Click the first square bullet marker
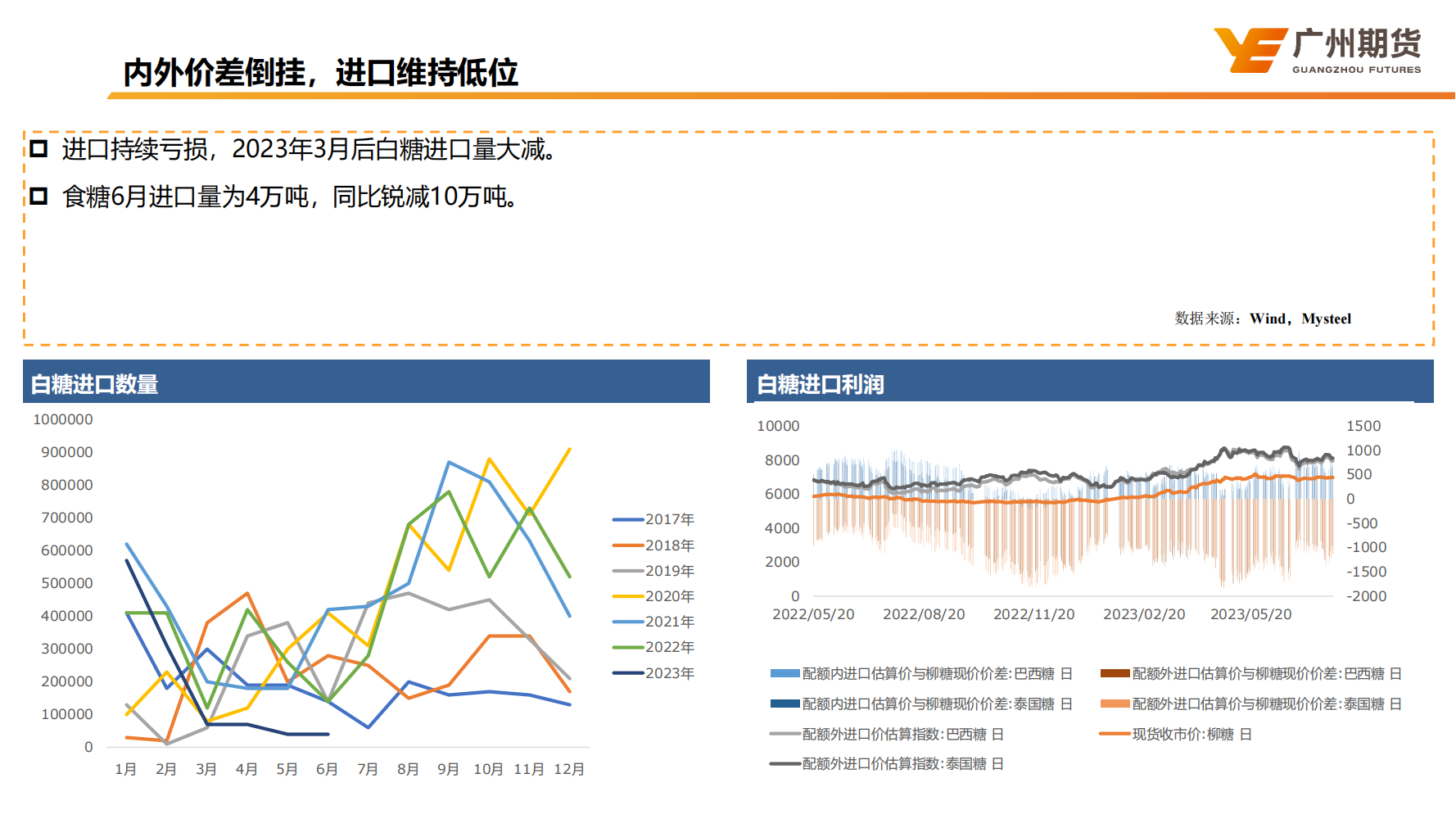This screenshot has height=819, width=1456. coord(38,149)
